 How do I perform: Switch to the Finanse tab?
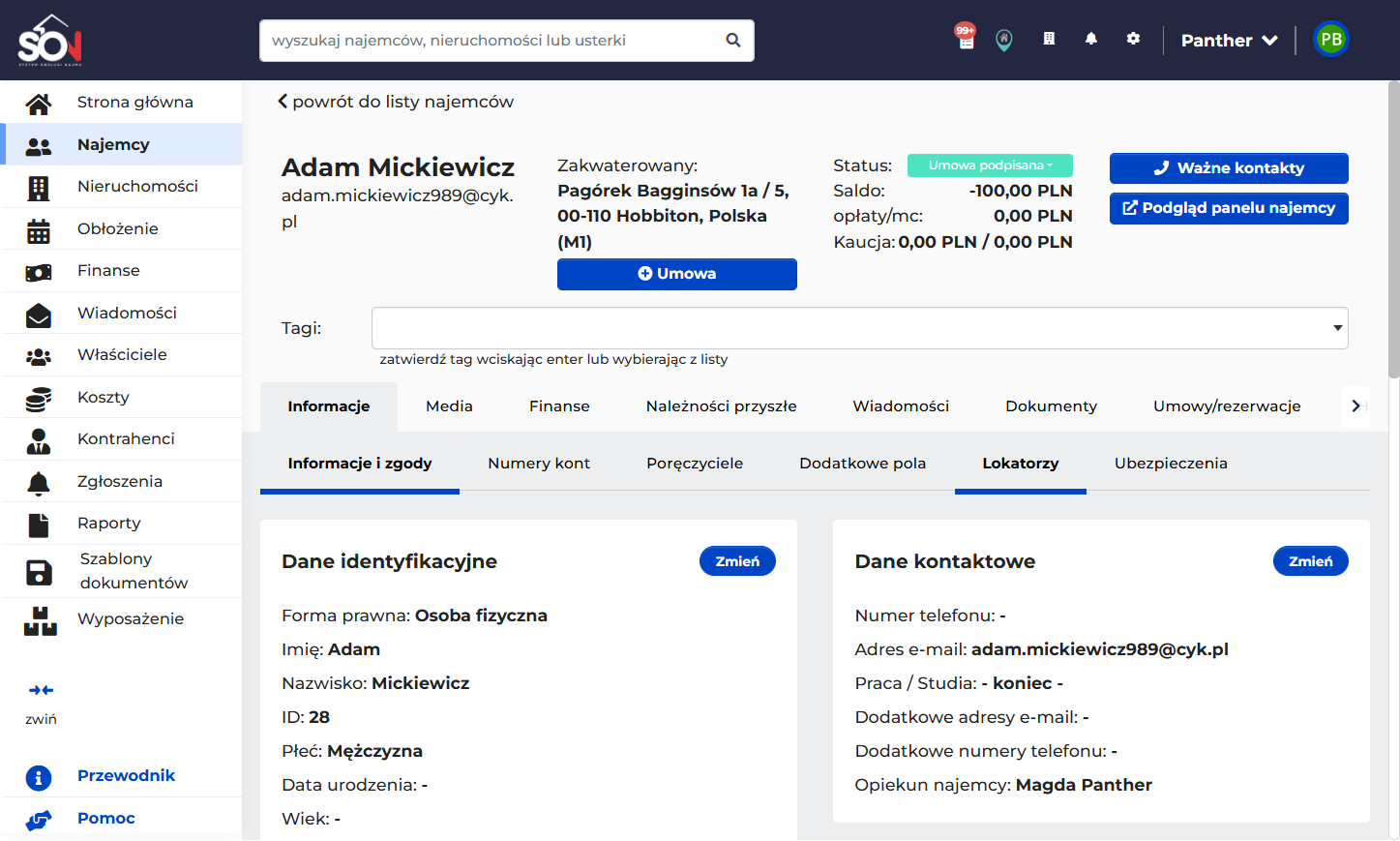pos(559,406)
